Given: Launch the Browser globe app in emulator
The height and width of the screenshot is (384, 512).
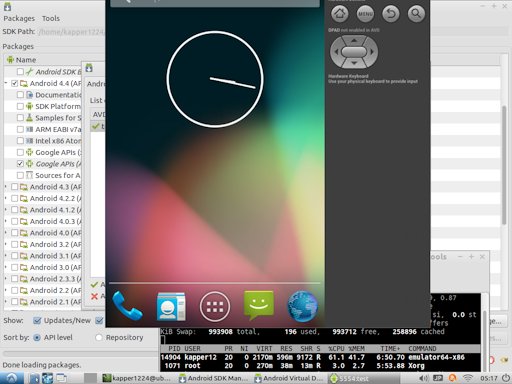Looking at the screenshot, I should click(x=302, y=306).
